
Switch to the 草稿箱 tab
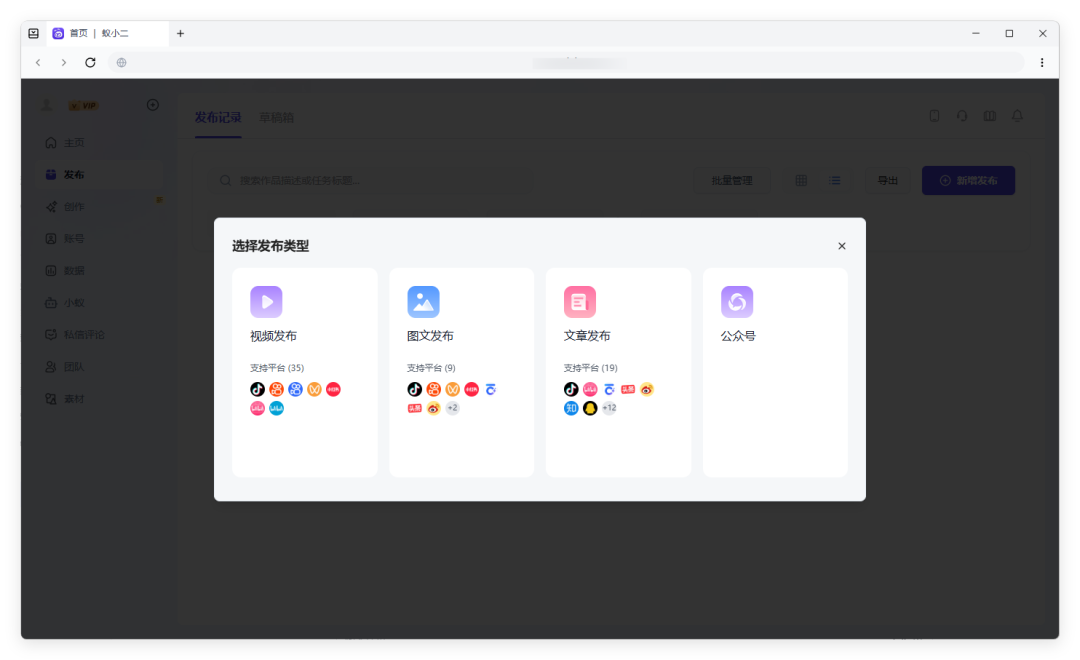click(x=276, y=118)
